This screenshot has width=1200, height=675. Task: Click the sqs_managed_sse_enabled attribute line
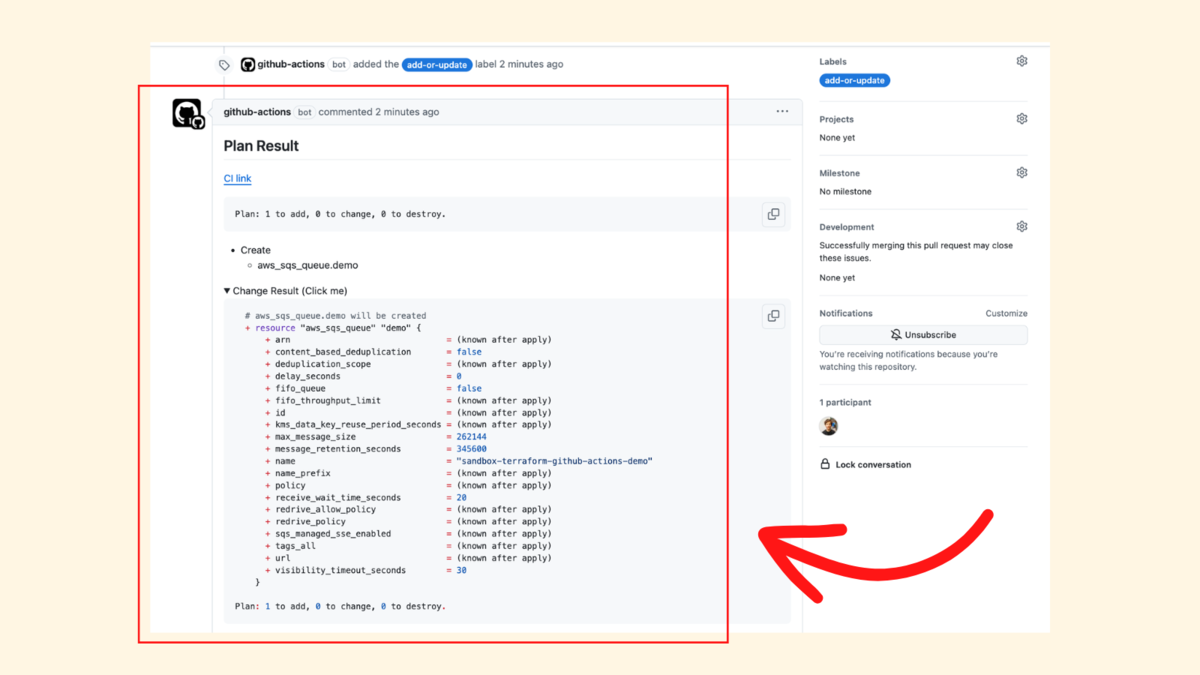(408, 534)
